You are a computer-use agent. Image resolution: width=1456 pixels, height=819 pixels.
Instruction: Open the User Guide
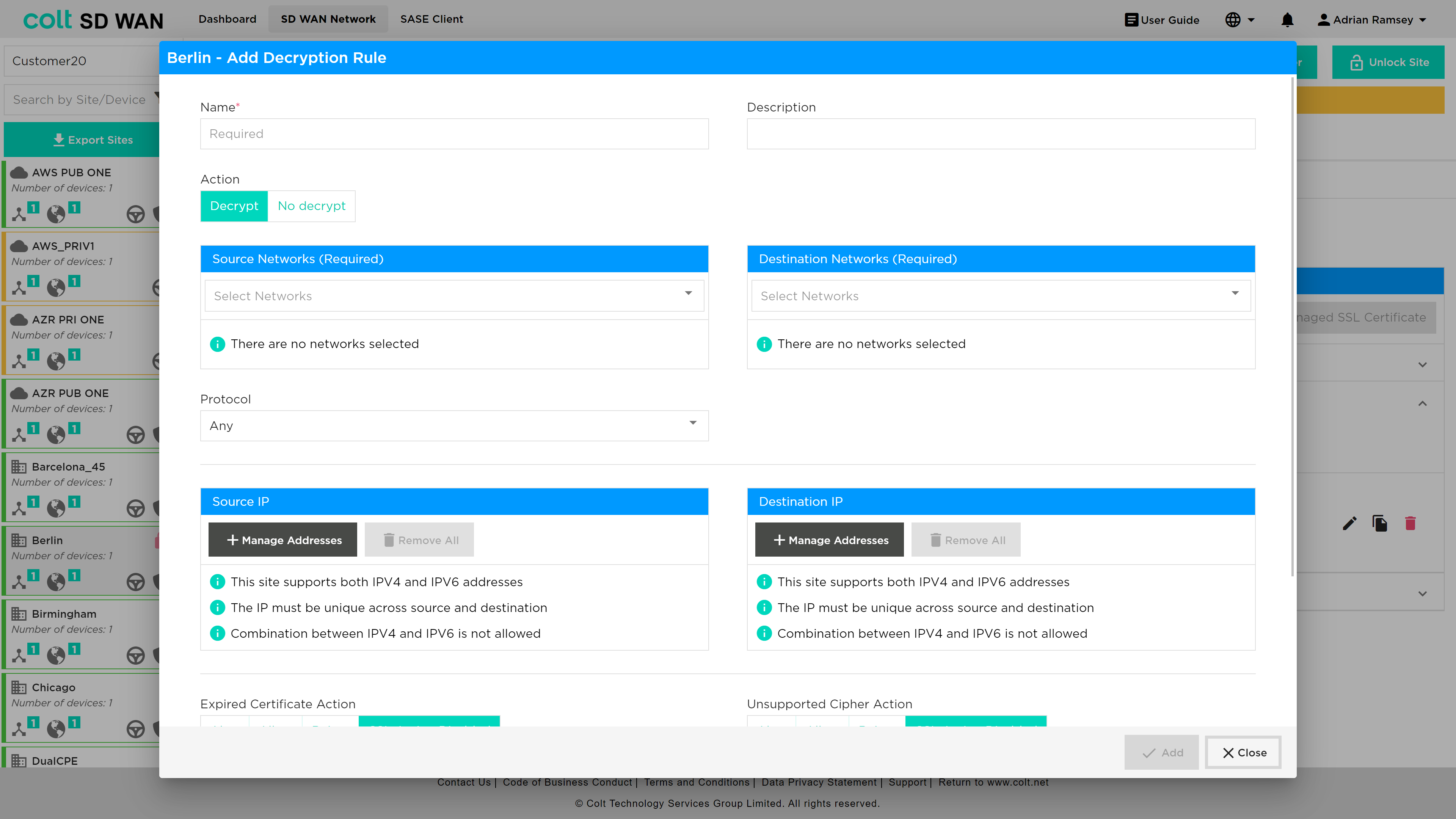pyautogui.click(x=1161, y=20)
